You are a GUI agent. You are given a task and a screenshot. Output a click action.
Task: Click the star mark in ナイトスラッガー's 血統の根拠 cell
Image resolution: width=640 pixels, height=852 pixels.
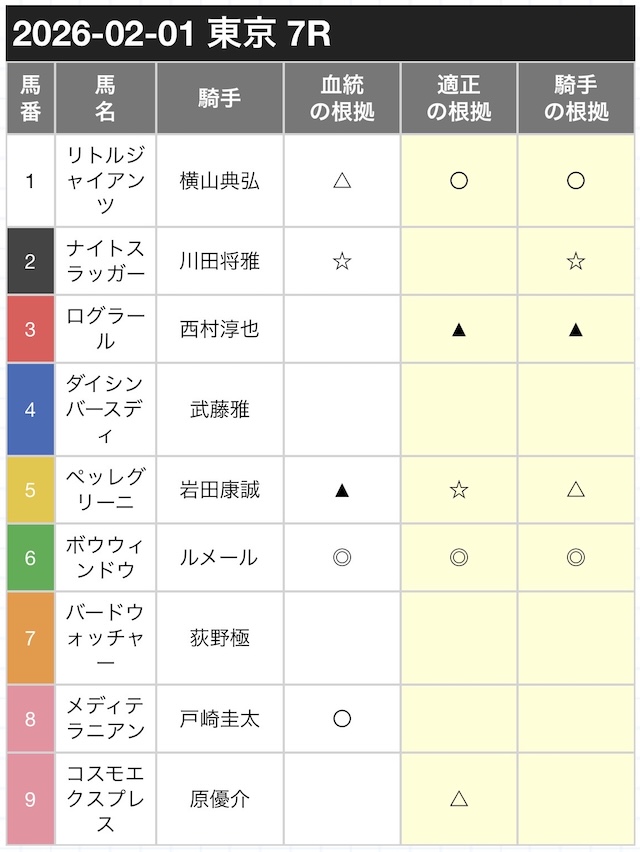342,261
